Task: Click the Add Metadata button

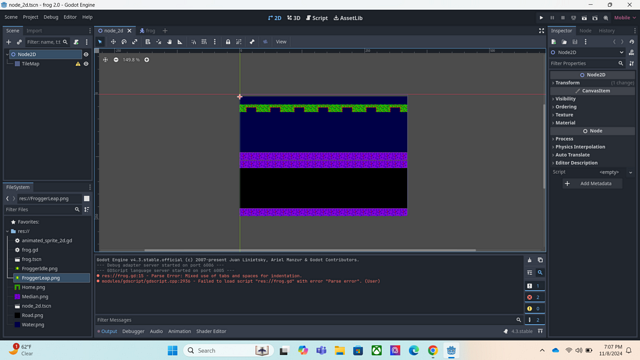Action: point(592,184)
